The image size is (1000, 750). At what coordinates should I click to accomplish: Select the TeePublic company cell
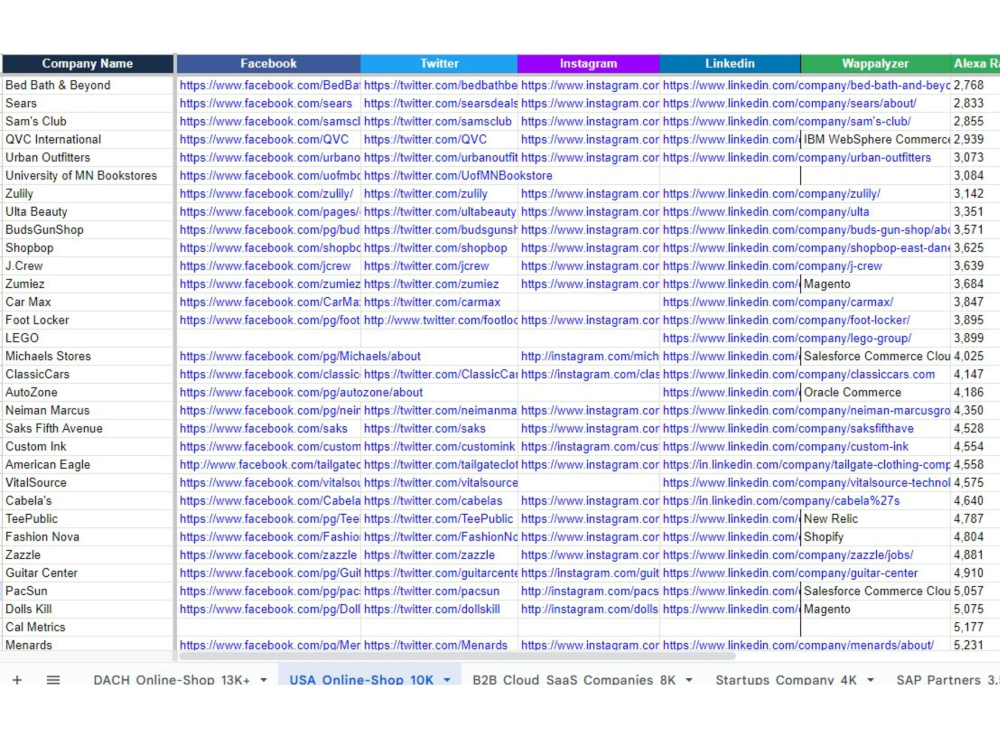tap(87, 519)
